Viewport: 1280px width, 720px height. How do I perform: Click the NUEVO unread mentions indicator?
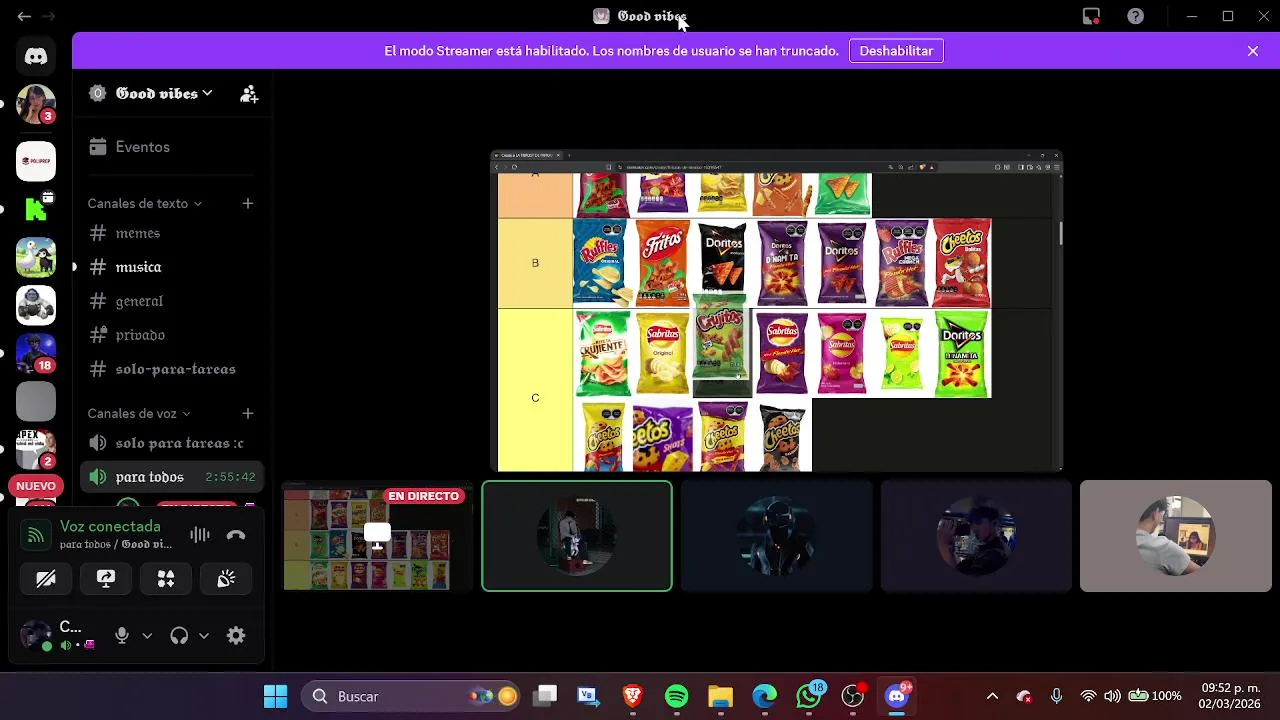[36, 486]
